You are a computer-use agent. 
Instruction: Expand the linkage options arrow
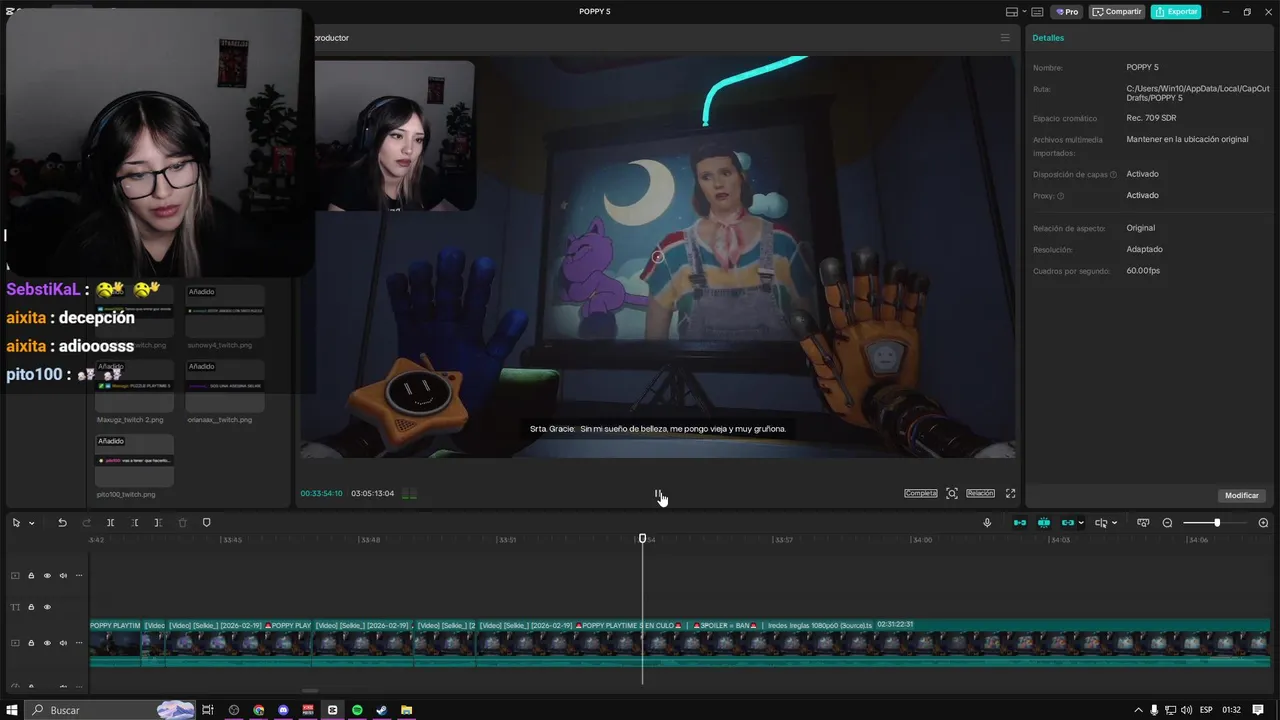[x=1081, y=523]
